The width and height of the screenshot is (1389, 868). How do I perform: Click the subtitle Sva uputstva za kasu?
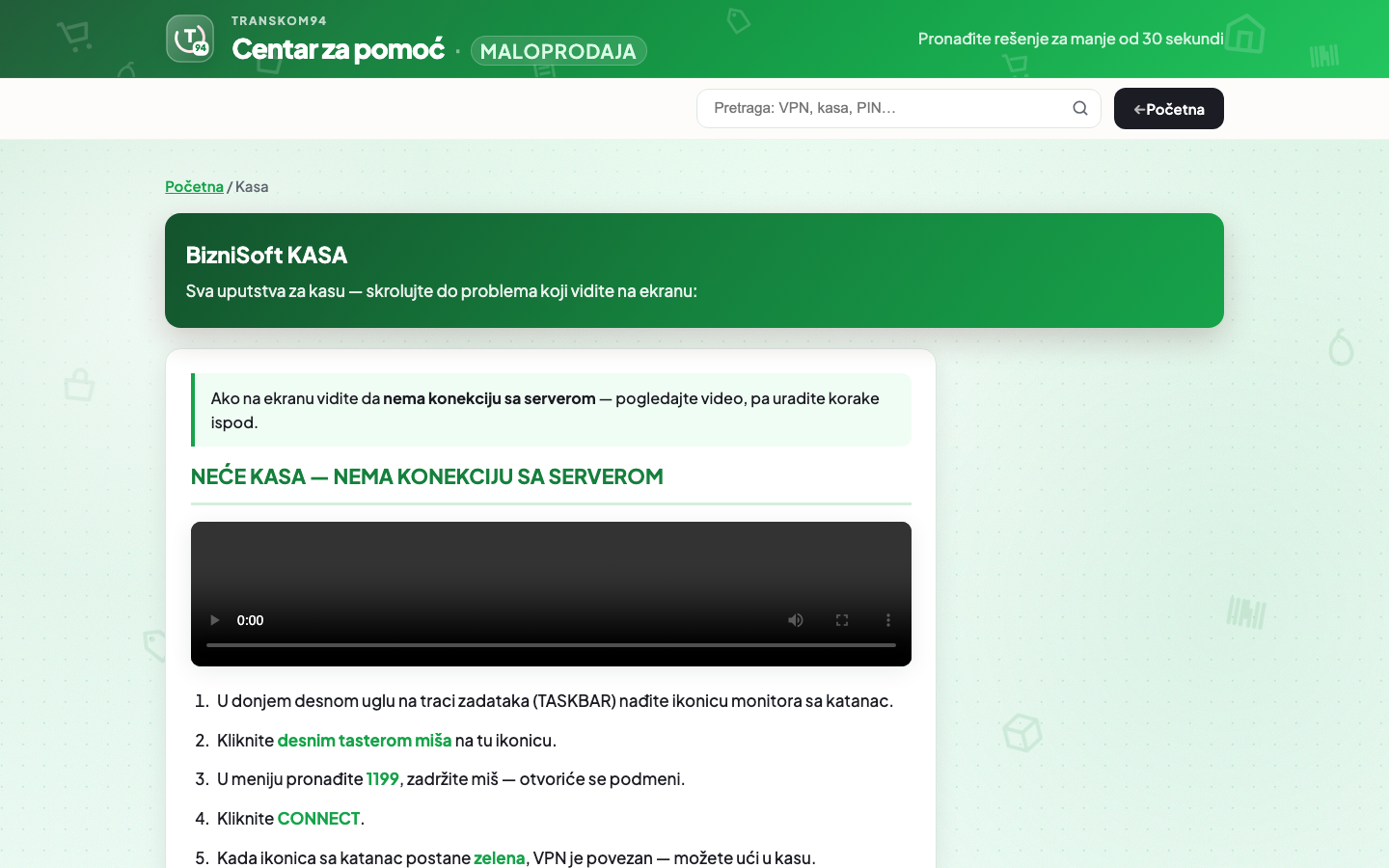click(442, 290)
